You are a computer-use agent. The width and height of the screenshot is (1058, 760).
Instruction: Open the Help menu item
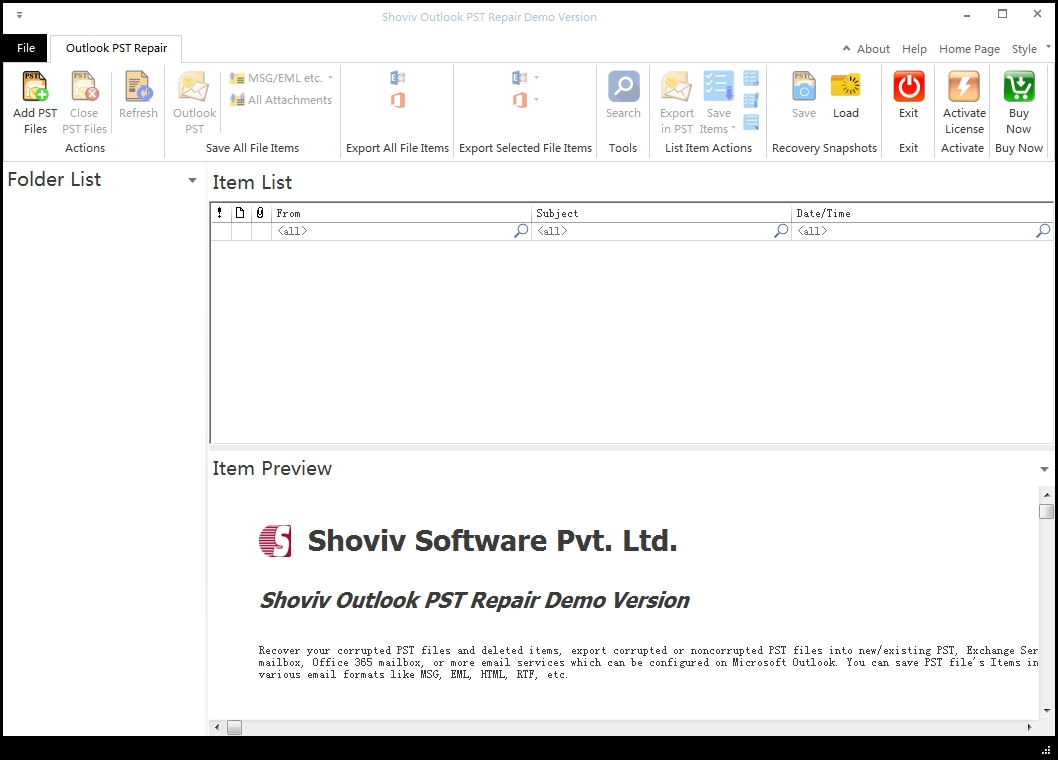click(914, 49)
